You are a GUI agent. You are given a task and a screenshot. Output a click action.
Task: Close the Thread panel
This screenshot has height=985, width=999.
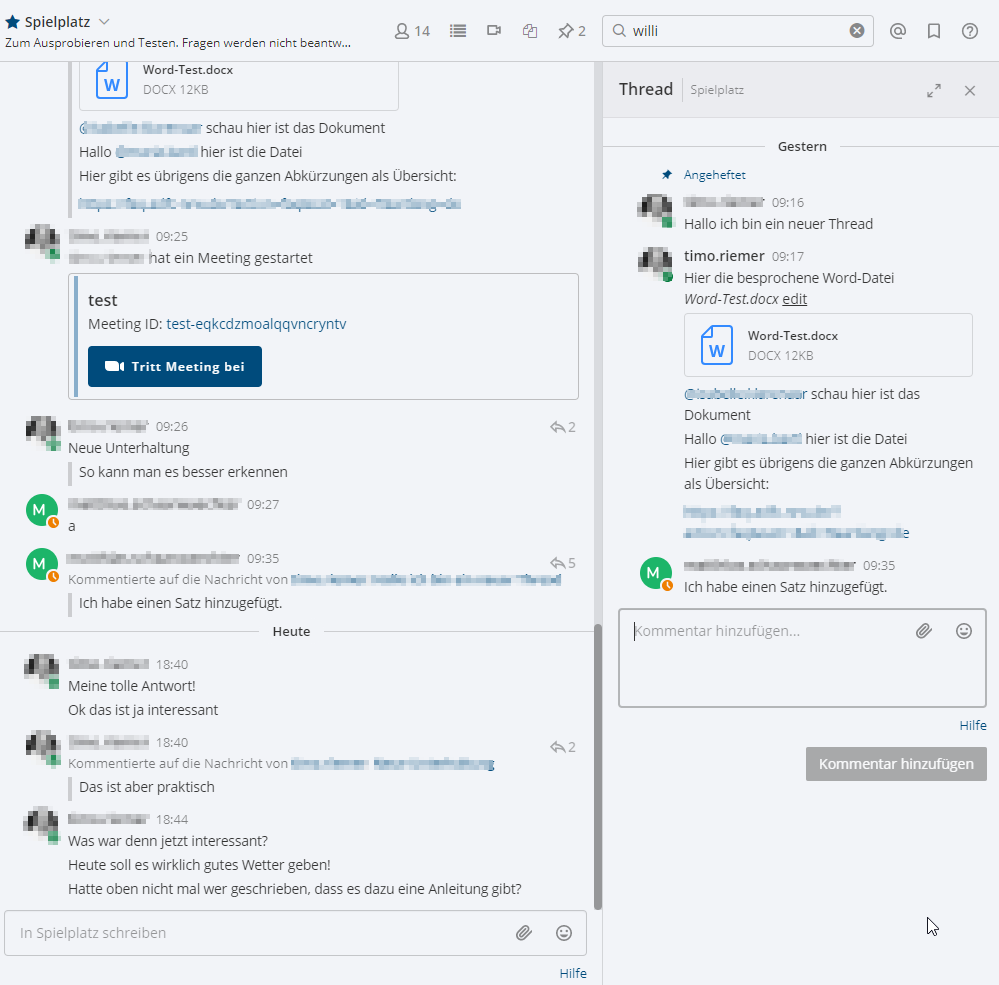pyautogui.click(x=970, y=90)
